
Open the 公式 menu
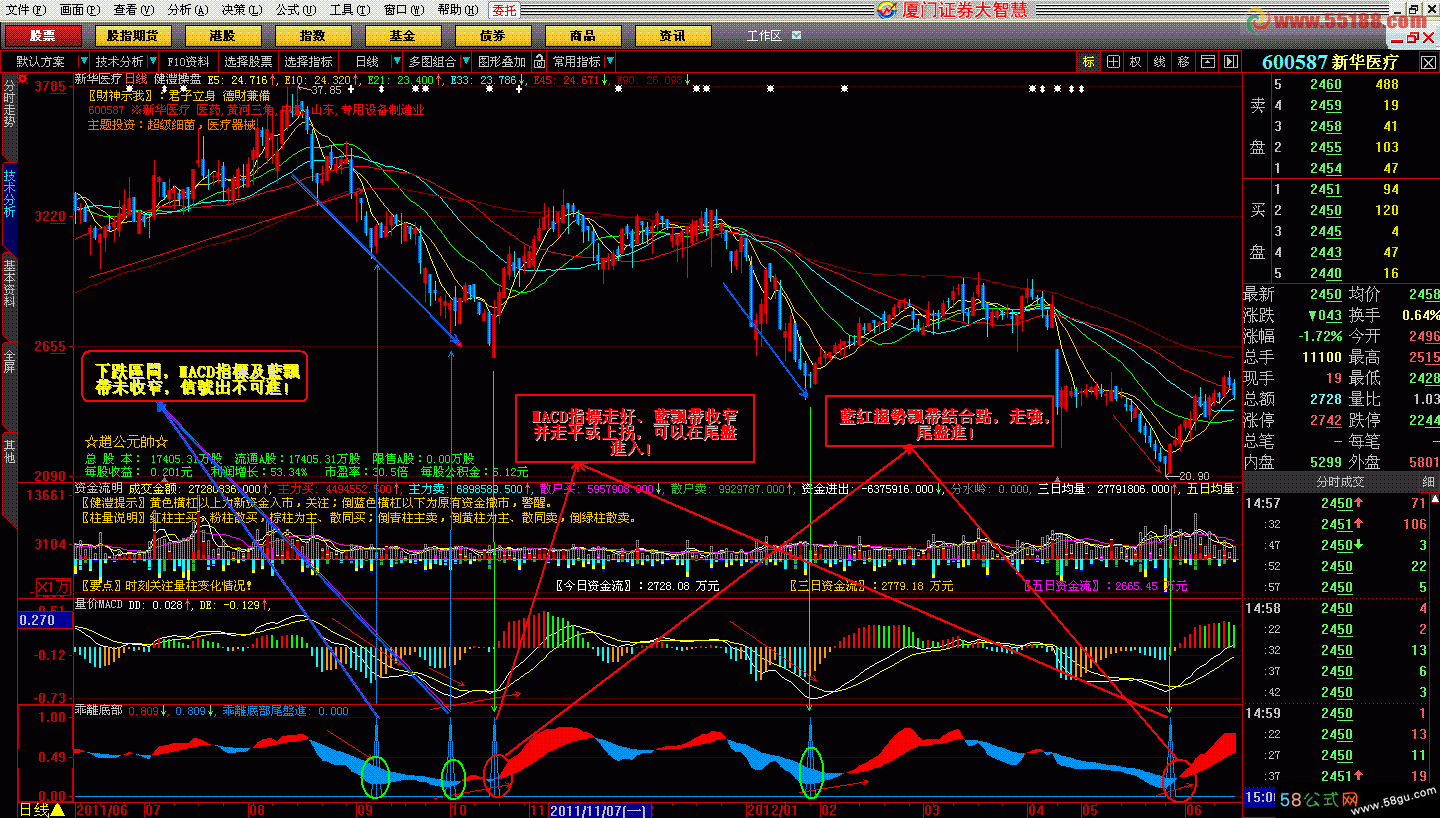click(x=287, y=9)
